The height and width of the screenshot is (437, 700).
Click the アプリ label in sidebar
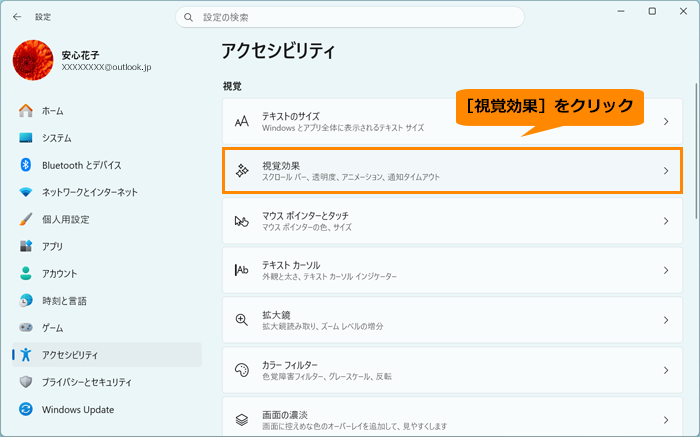53,246
